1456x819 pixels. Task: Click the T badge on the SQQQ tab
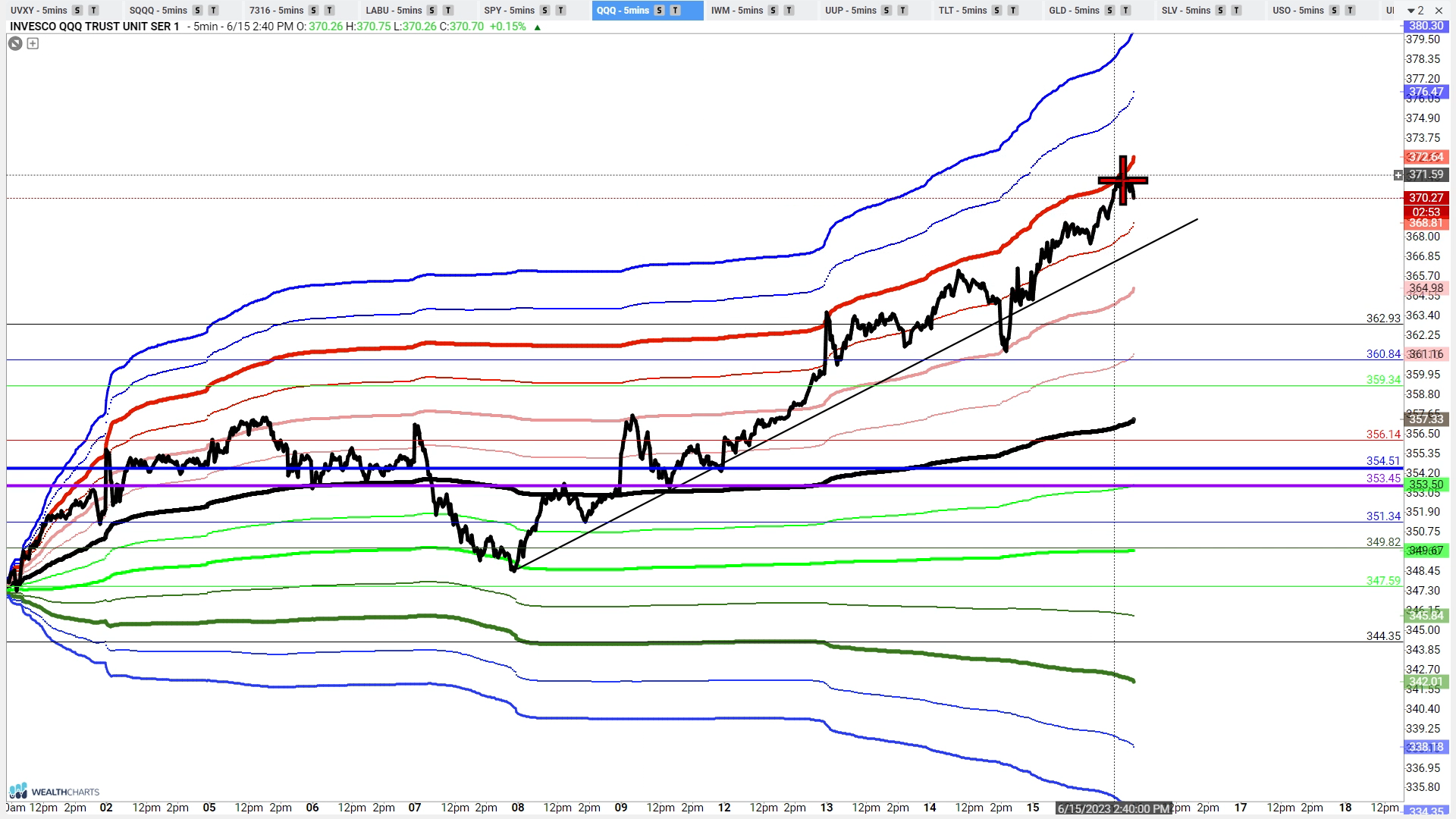pyautogui.click(x=213, y=11)
